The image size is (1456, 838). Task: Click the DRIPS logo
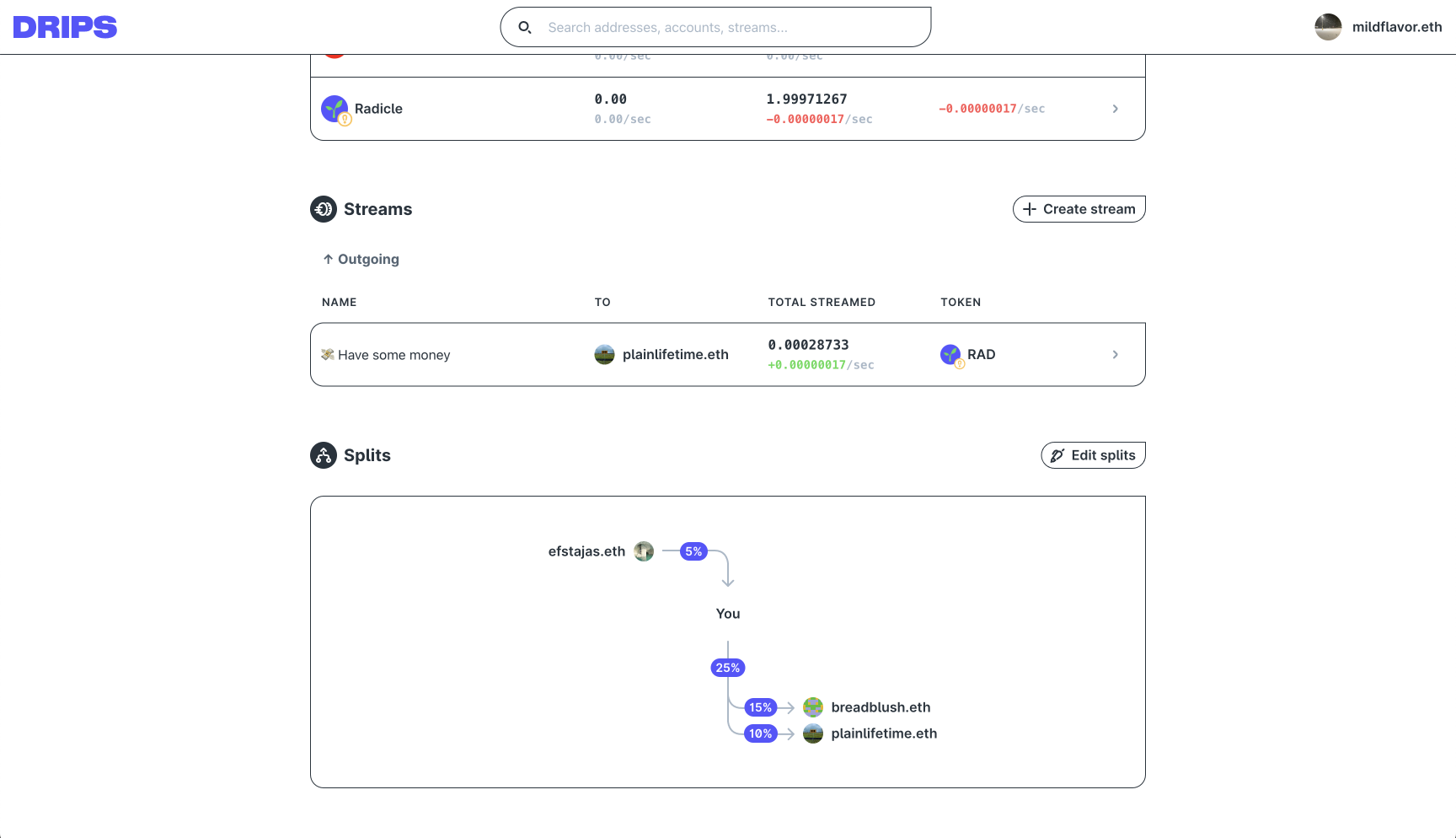65,27
